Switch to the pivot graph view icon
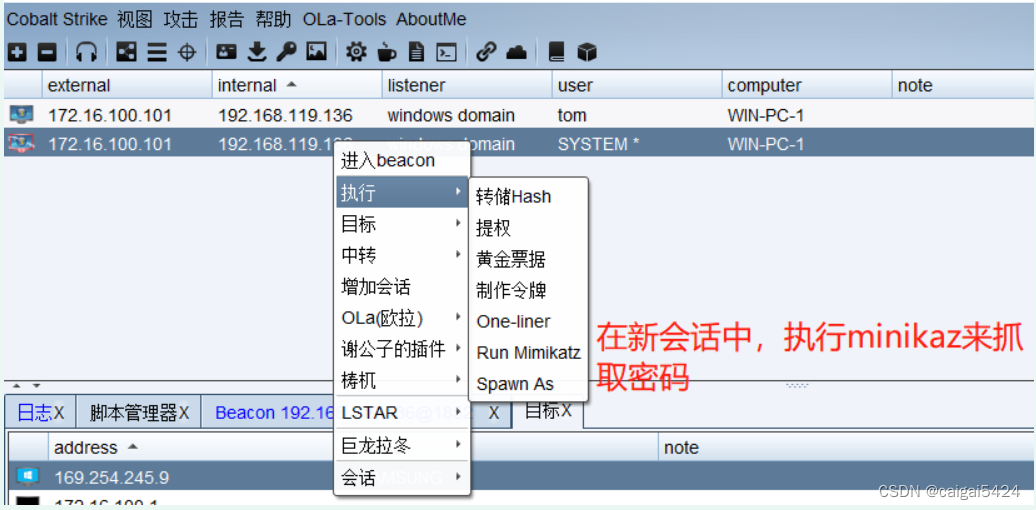The width and height of the screenshot is (1036, 510). (x=126, y=52)
